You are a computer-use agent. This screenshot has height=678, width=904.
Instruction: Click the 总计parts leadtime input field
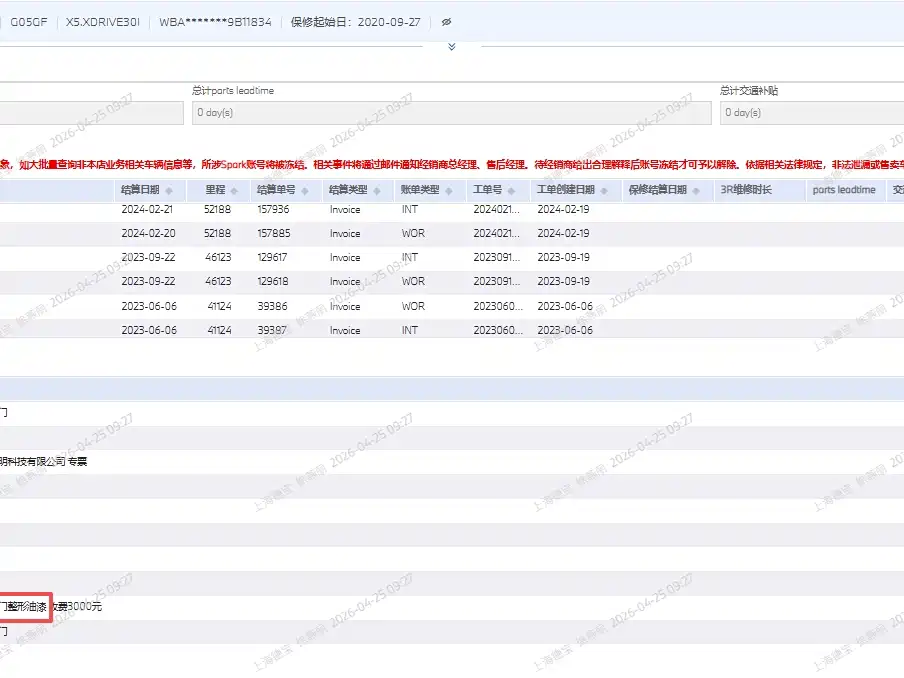point(451,112)
